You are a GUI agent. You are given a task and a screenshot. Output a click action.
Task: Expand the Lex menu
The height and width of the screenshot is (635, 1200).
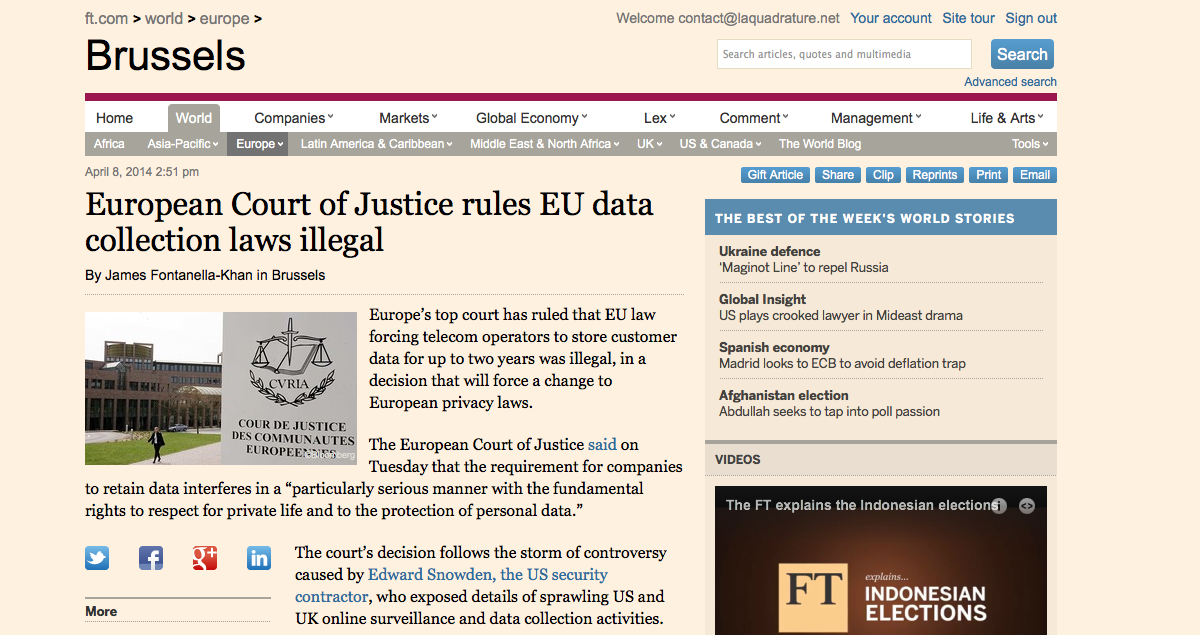click(x=660, y=118)
